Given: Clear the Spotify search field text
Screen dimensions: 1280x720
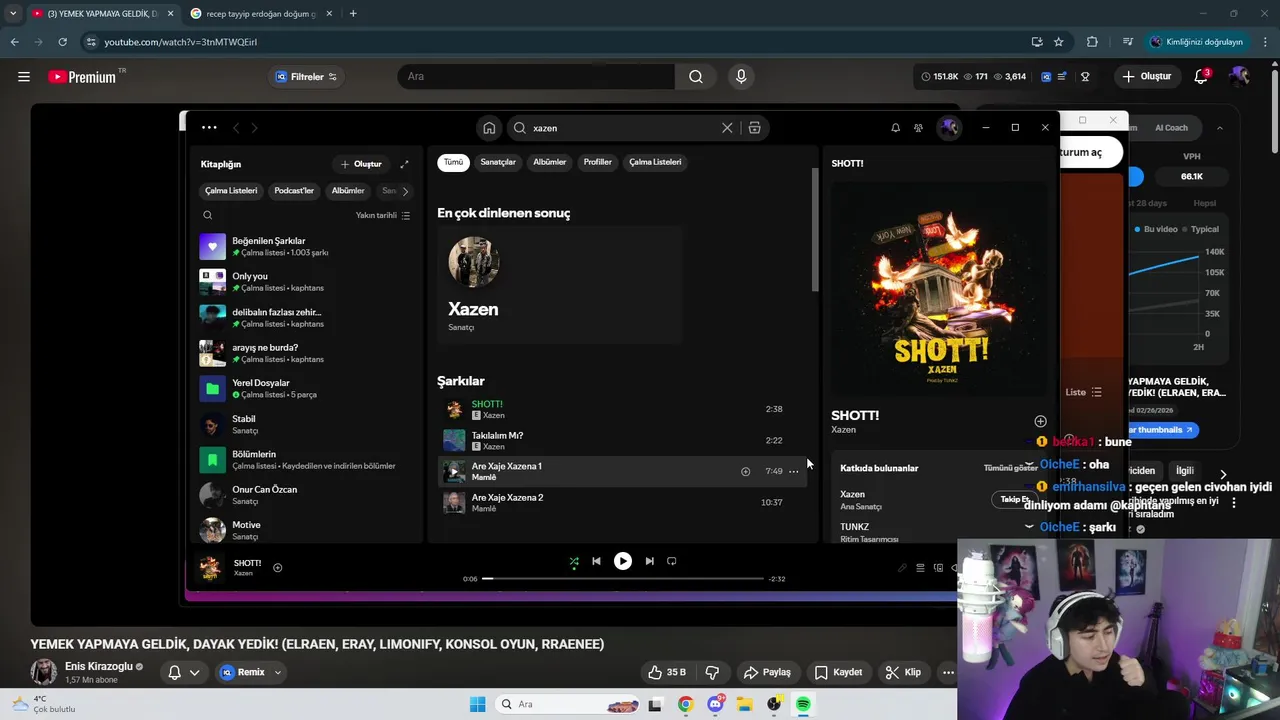Looking at the screenshot, I should [x=727, y=128].
